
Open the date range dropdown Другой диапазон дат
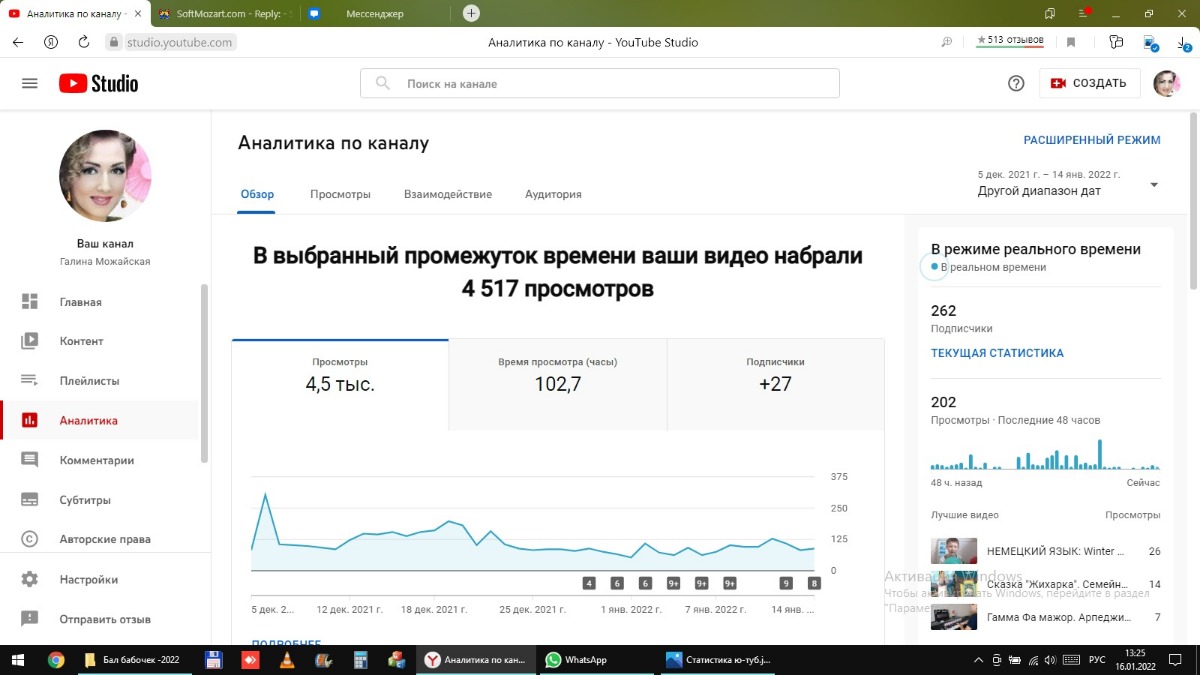pyautogui.click(x=1069, y=183)
